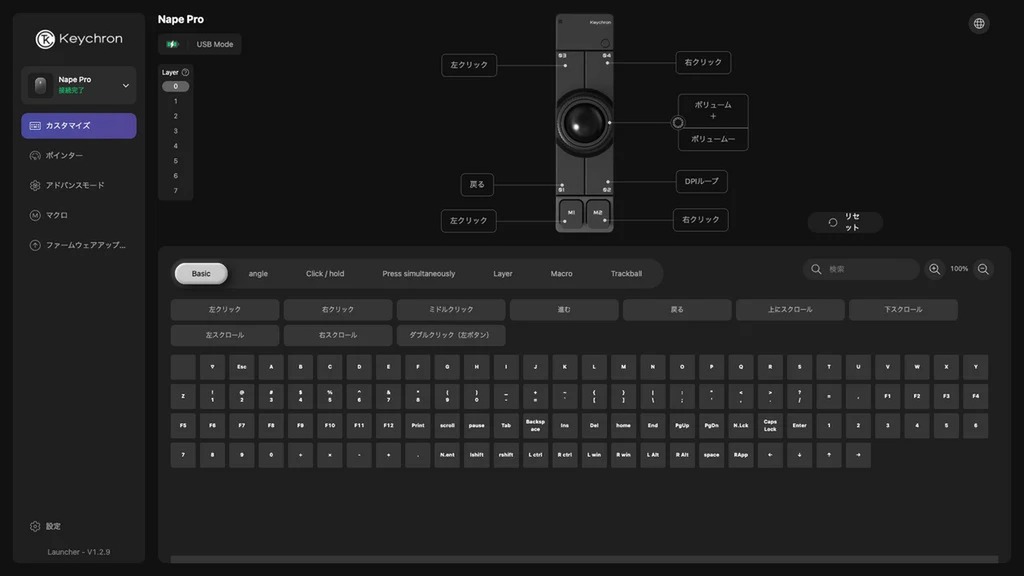
Task: Open the language globe icon
Action: 978,24
